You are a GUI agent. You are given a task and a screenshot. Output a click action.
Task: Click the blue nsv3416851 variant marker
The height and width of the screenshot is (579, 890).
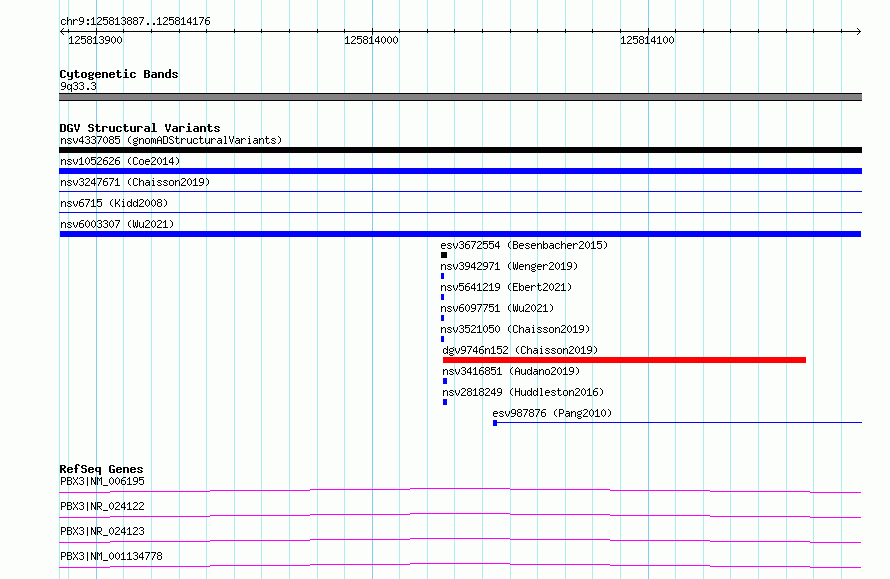(445, 381)
